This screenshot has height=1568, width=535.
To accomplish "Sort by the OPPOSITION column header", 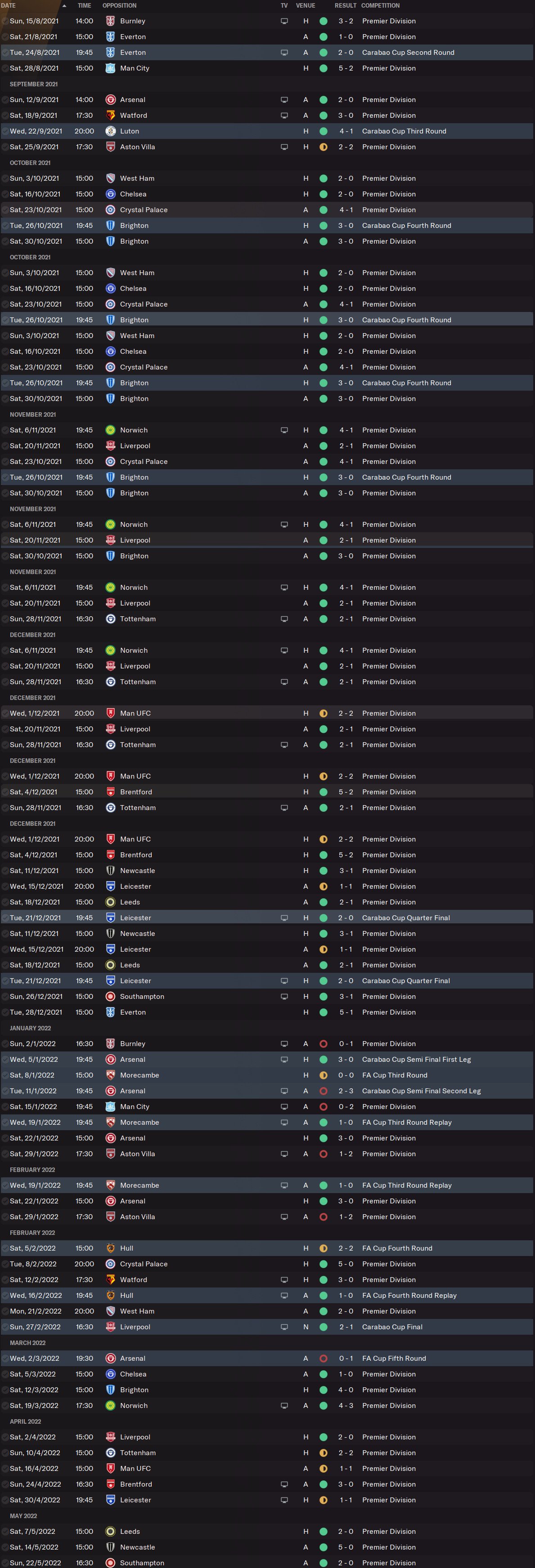I will [x=119, y=5].
